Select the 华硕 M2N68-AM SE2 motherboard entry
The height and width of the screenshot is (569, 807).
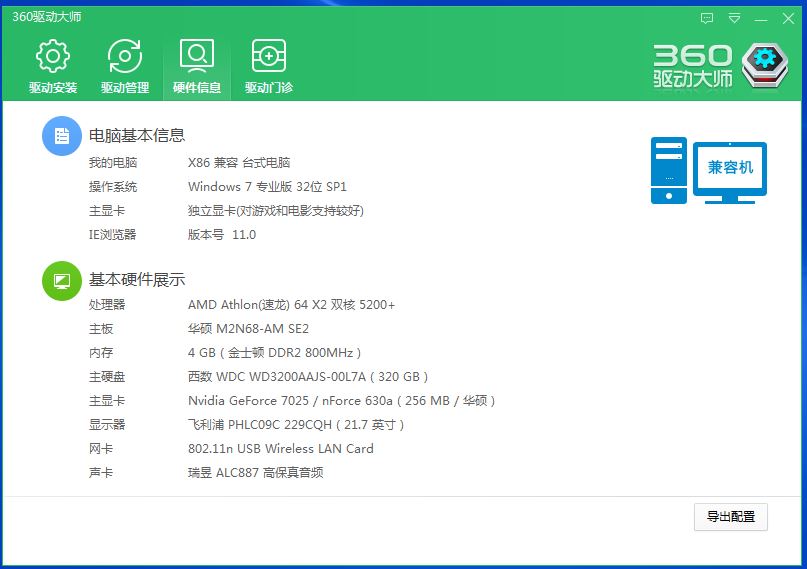[x=248, y=329]
